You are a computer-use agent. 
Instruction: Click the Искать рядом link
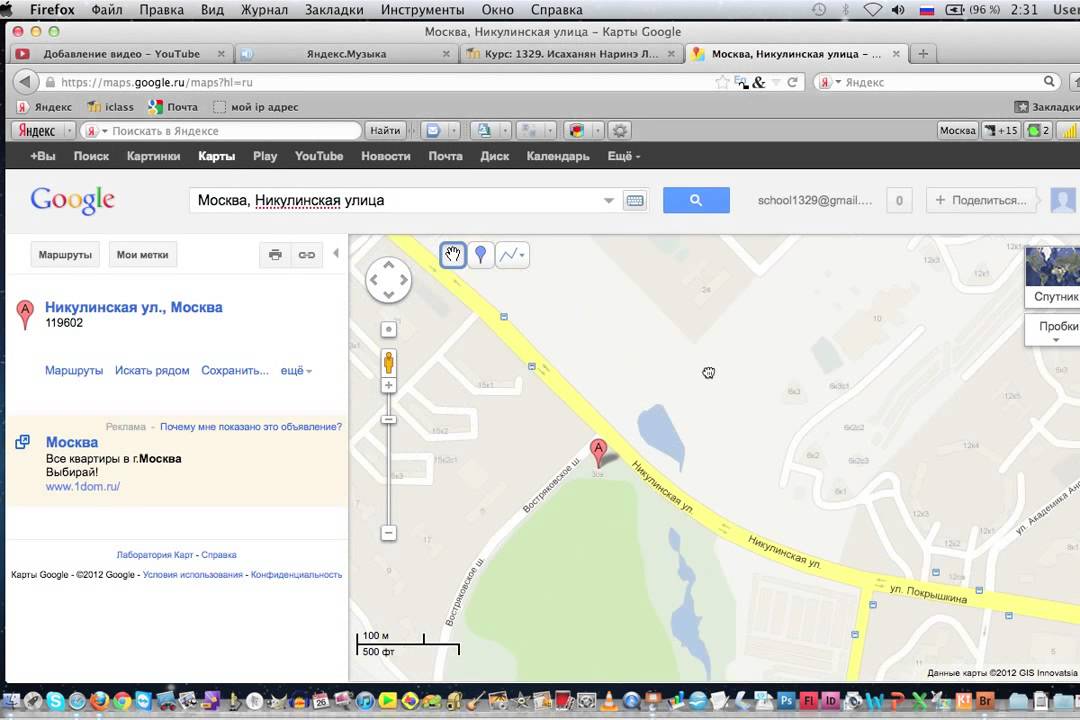pyautogui.click(x=152, y=371)
